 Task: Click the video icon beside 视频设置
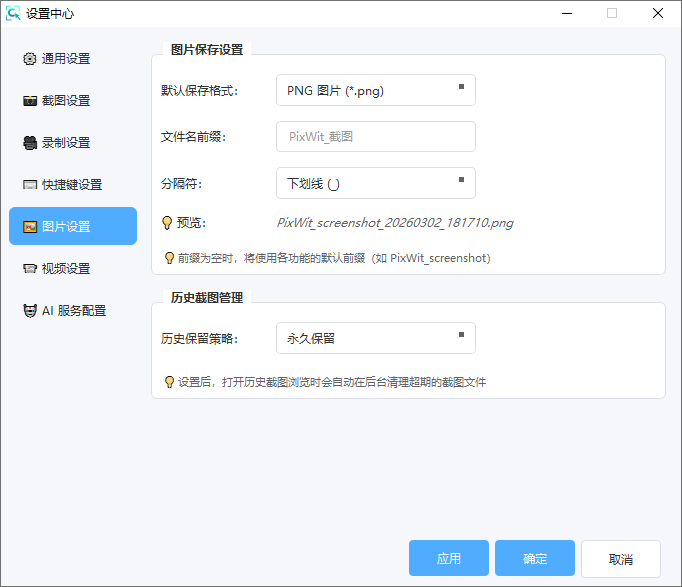click(30, 269)
